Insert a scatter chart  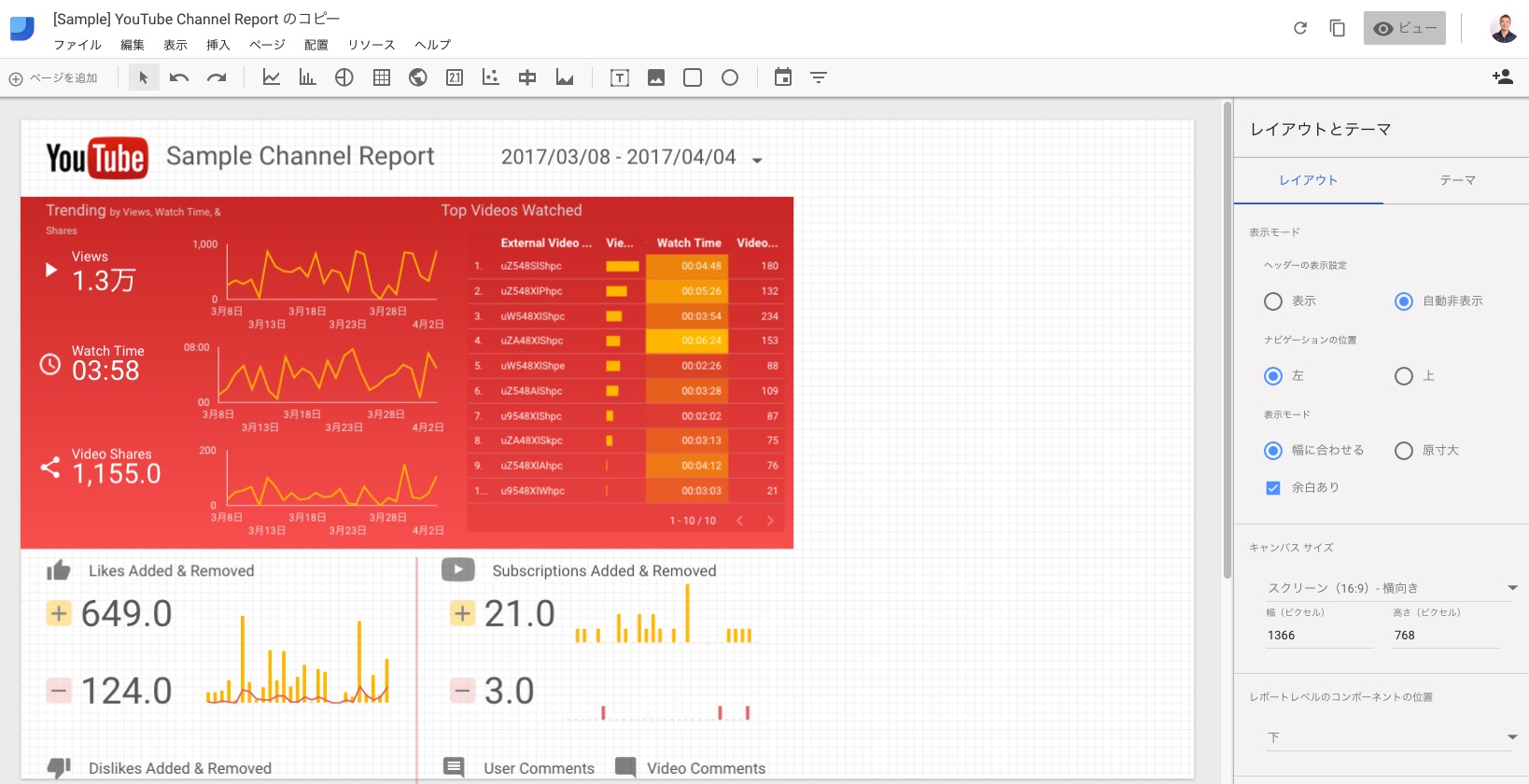pyautogui.click(x=491, y=77)
